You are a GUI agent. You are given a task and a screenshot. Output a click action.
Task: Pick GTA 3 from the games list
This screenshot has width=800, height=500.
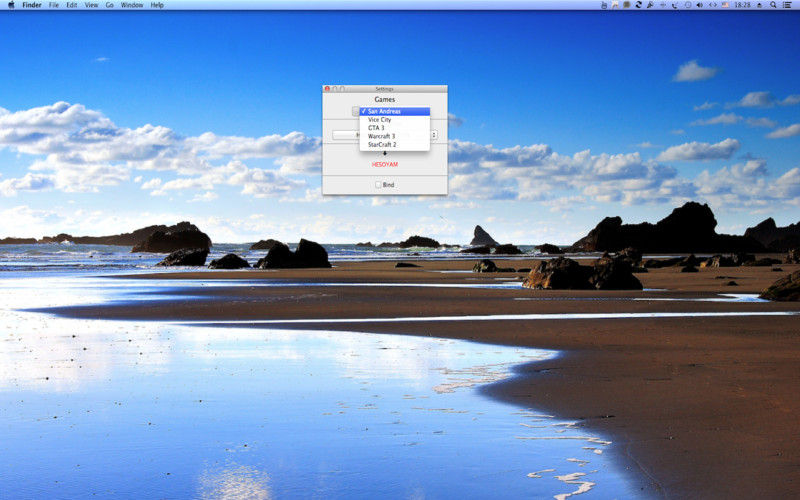[394, 128]
